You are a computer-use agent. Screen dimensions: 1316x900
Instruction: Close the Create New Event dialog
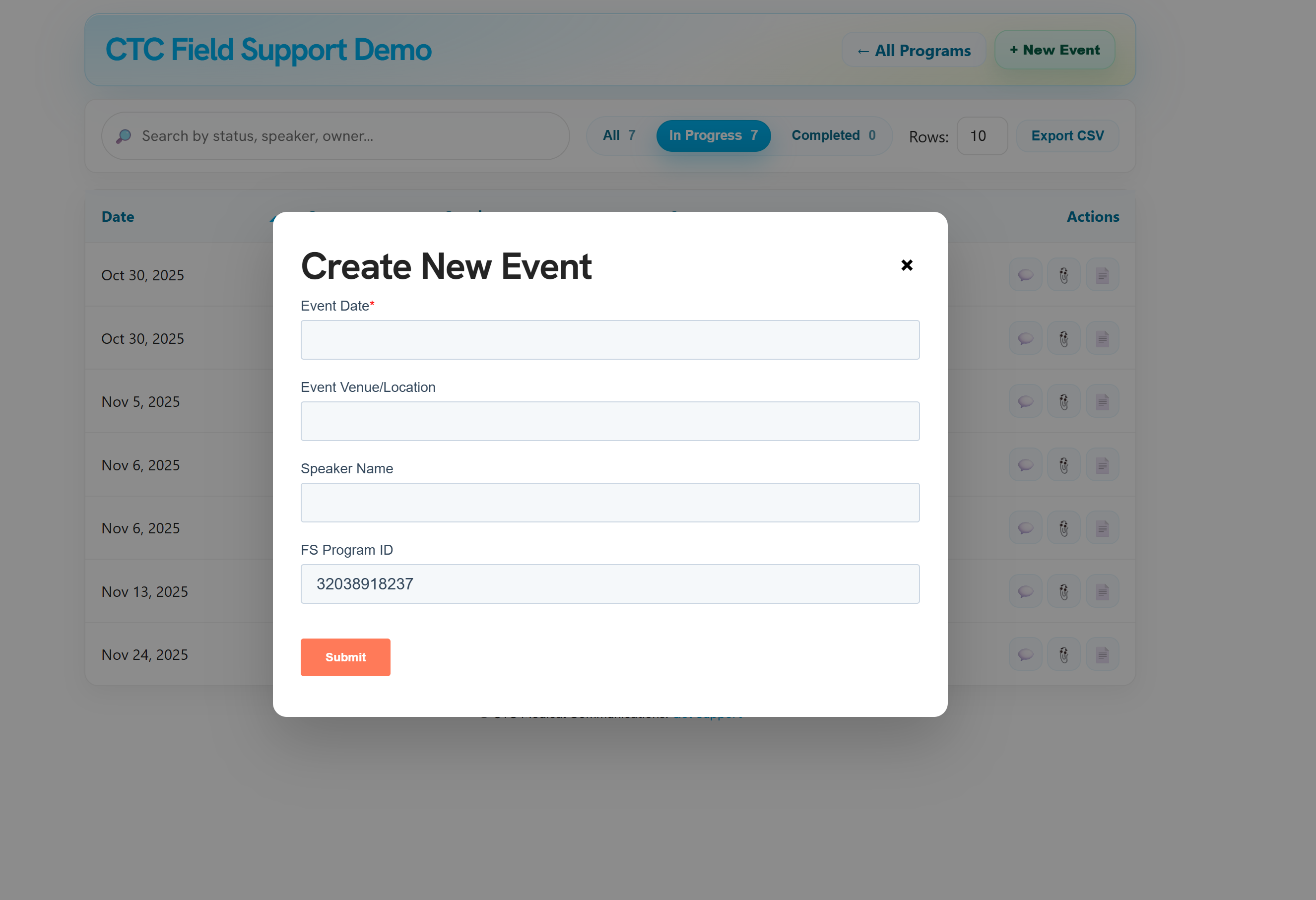click(x=907, y=265)
